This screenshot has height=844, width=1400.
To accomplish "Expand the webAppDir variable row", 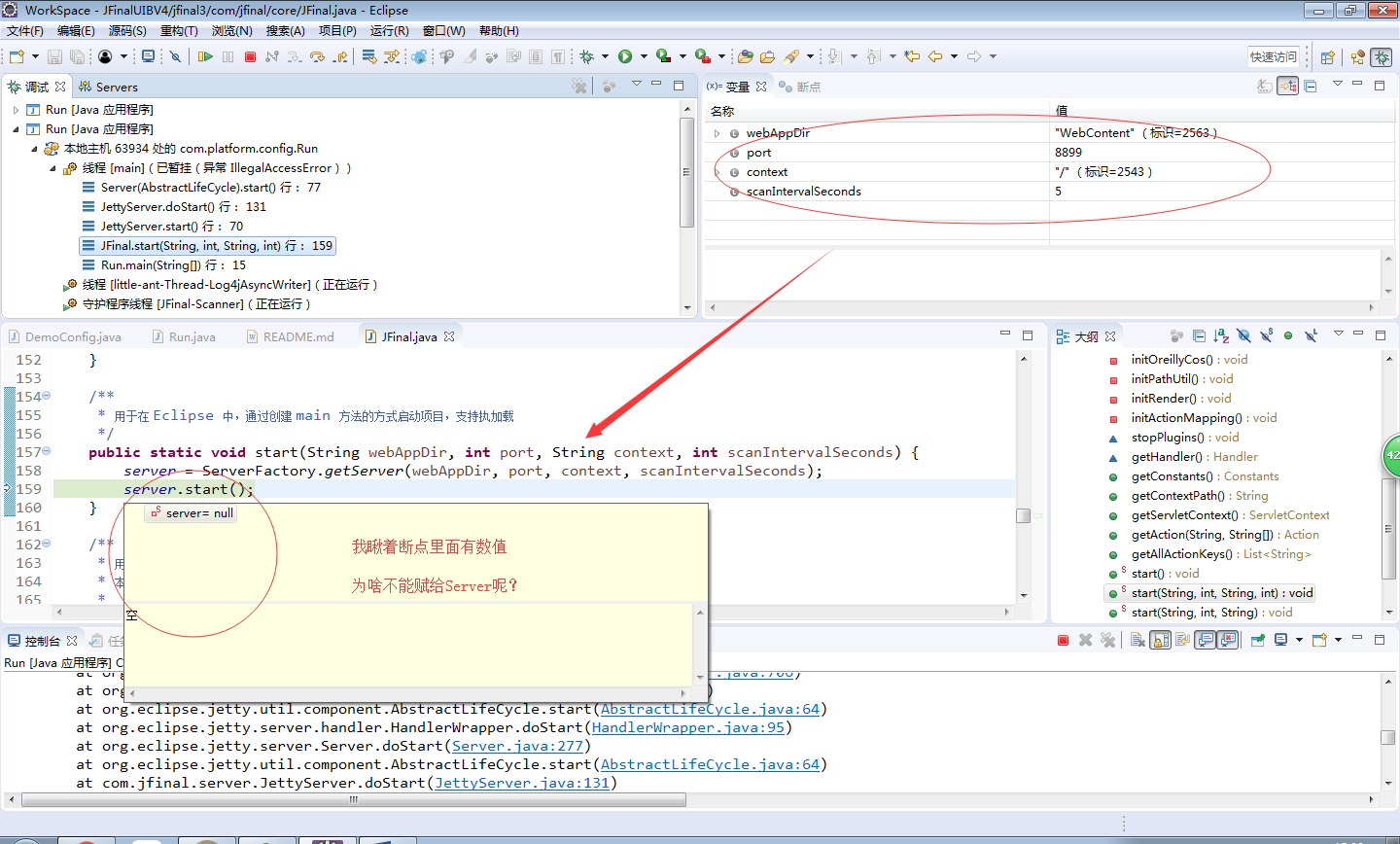I will pyautogui.click(x=717, y=133).
